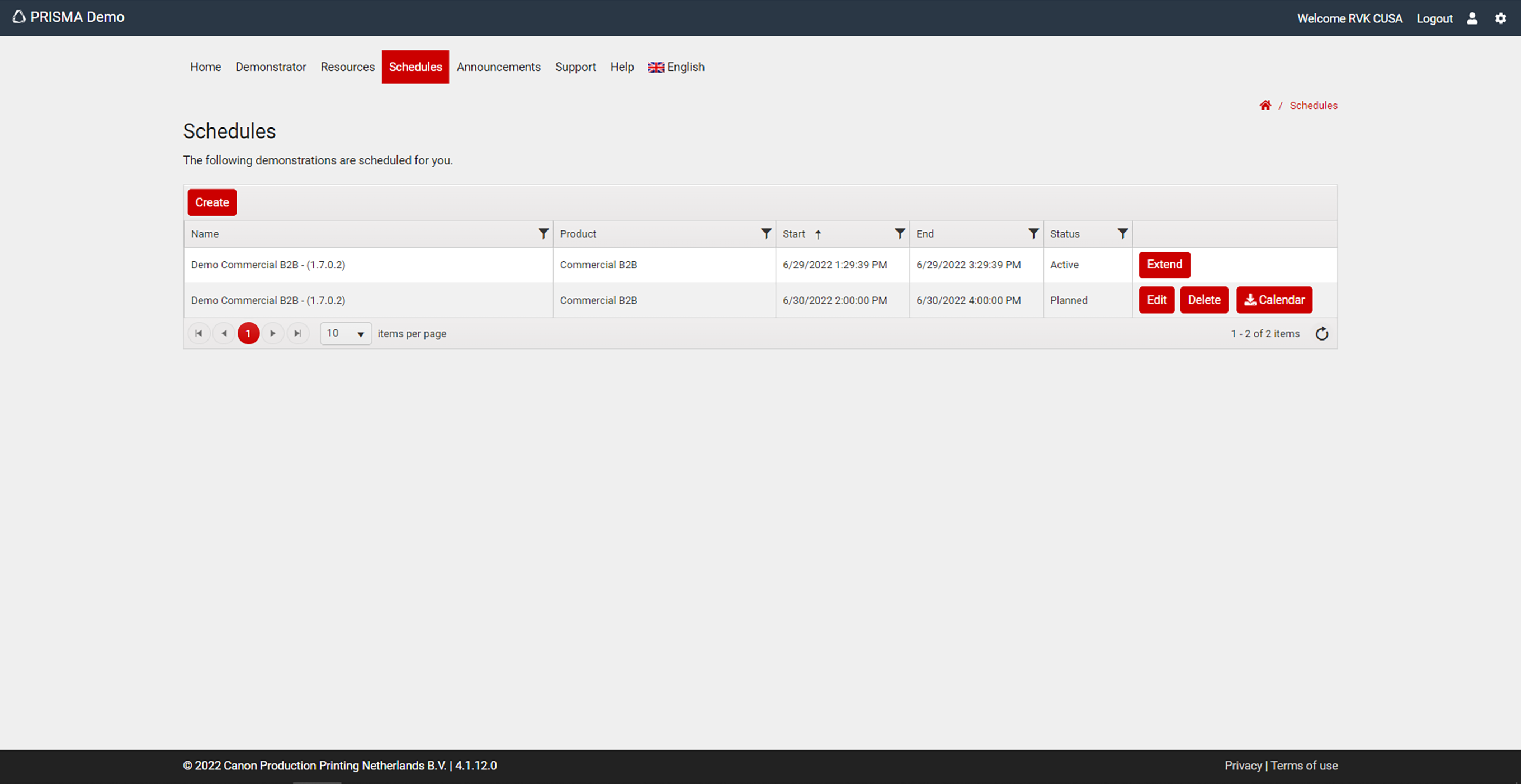Download Calendar for planned schedule
The image size is (1521, 784).
click(x=1274, y=300)
